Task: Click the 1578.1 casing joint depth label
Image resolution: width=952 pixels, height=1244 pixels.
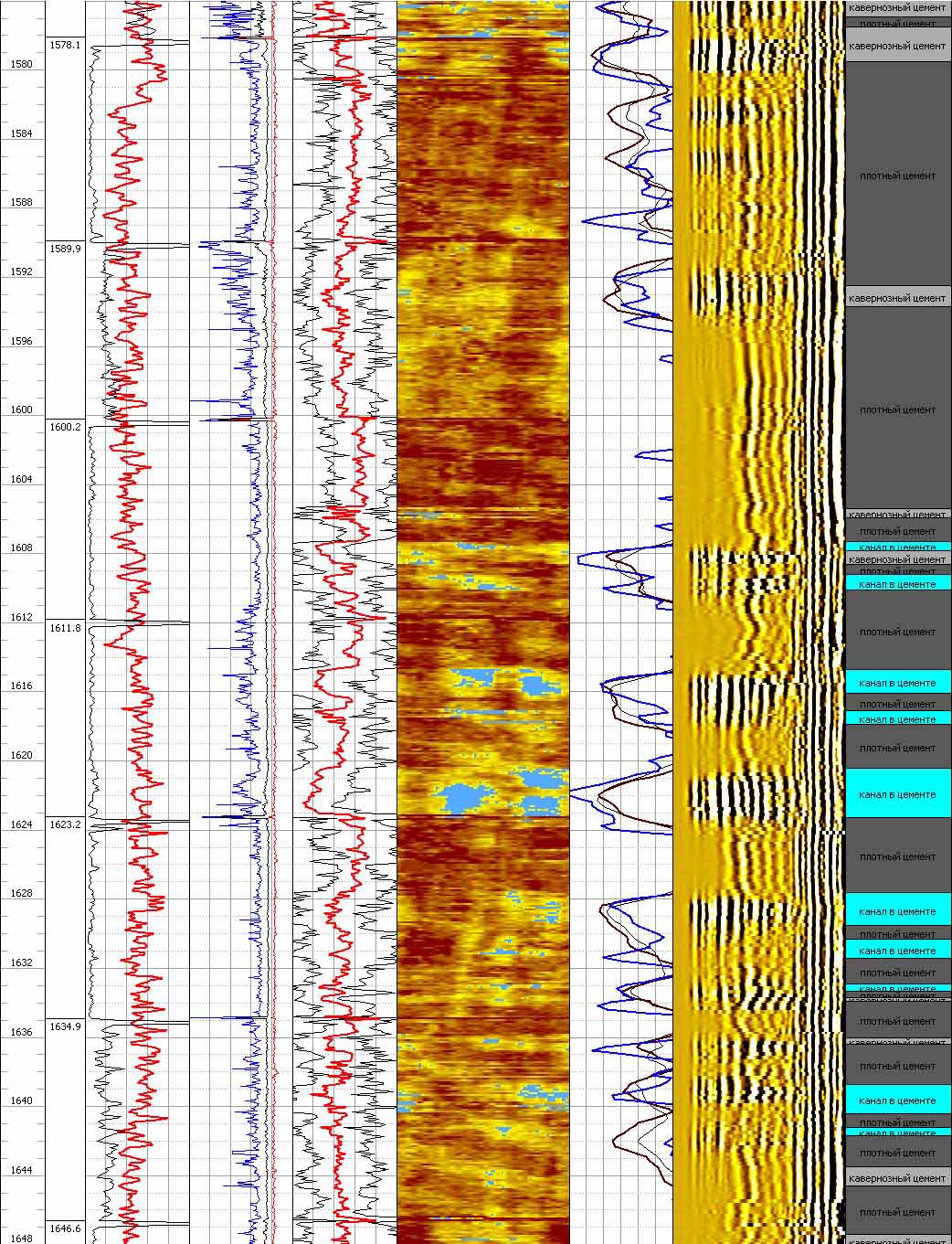Action: [65, 45]
